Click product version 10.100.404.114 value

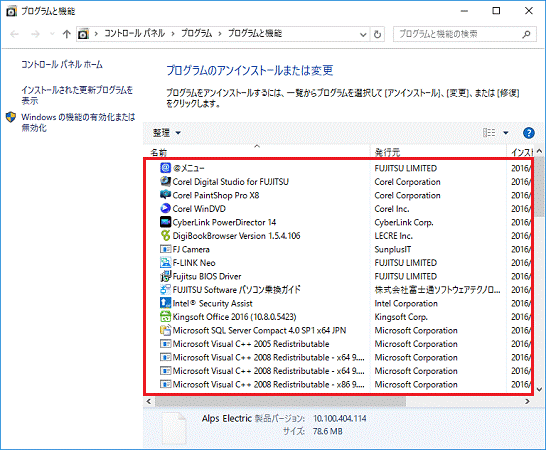340,418
